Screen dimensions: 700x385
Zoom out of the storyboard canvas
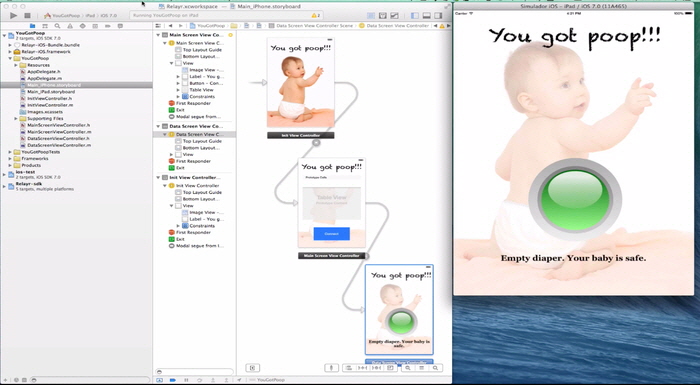pos(408,368)
